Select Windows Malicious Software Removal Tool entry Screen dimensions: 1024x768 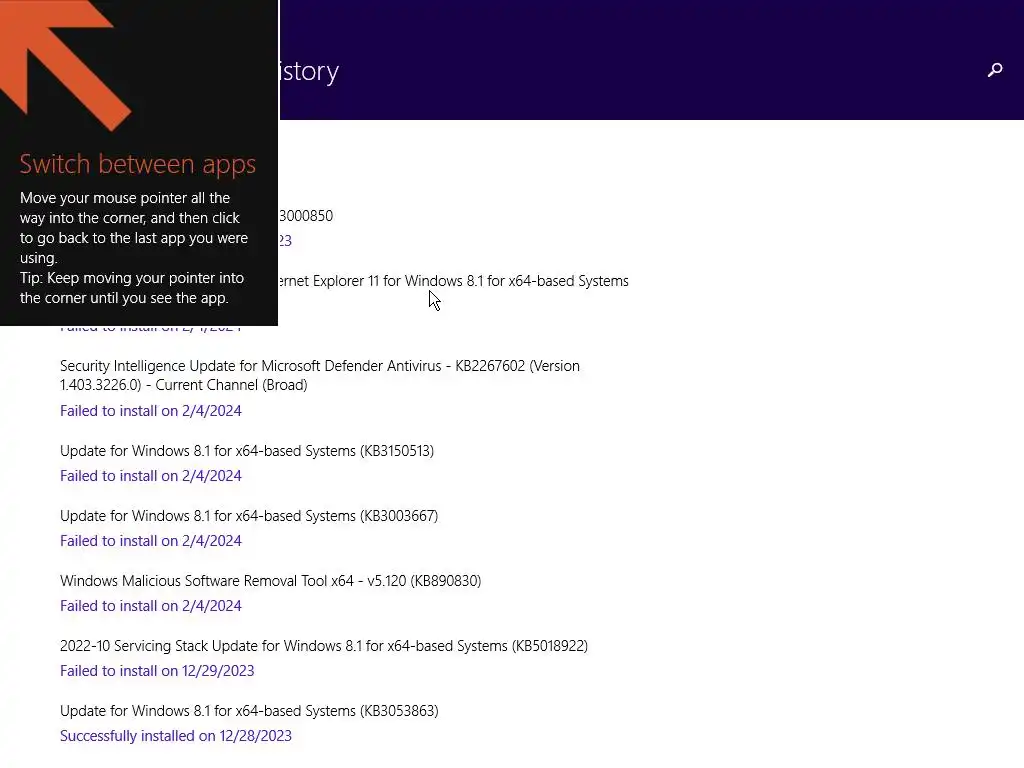click(270, 581)
